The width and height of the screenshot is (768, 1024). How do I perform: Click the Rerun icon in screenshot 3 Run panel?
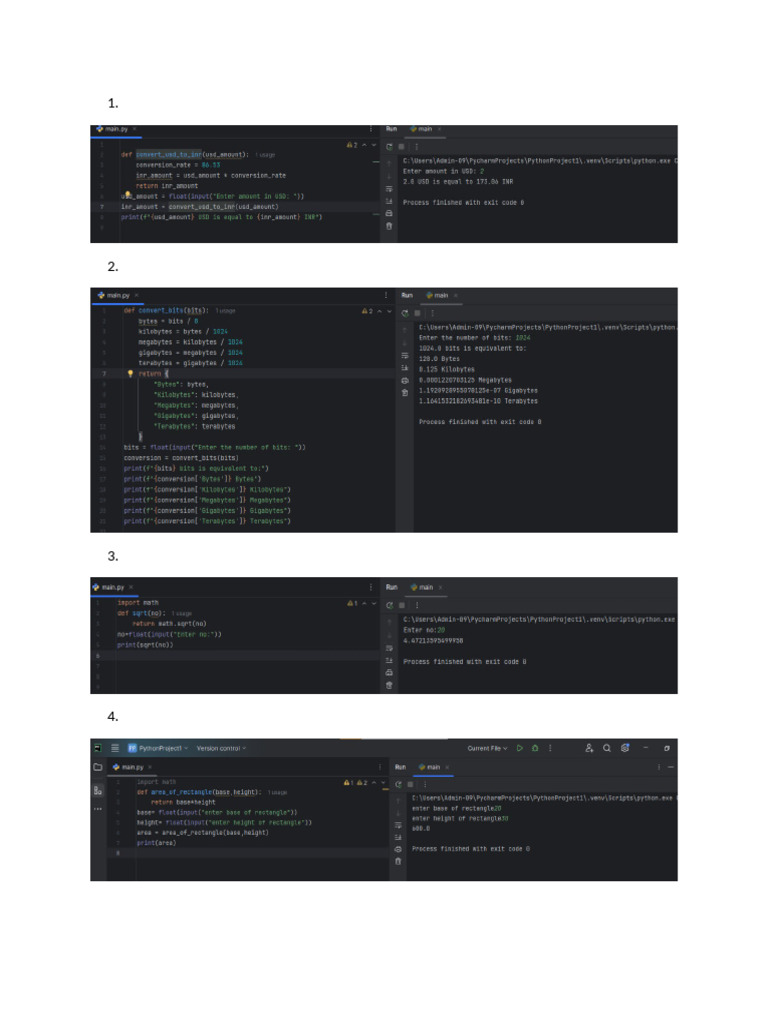pos(389,605)
